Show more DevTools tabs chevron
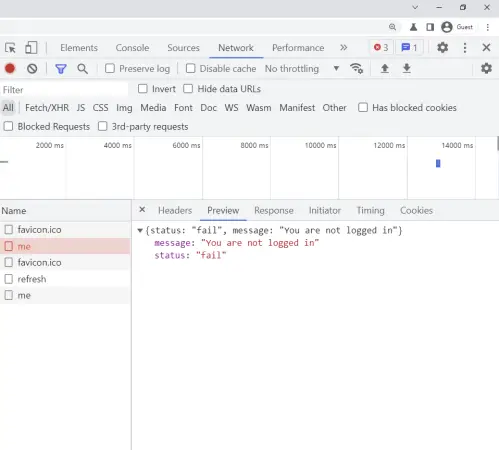Image resolution: width=499 pixels, height=450 pixels. coord(344,48)
